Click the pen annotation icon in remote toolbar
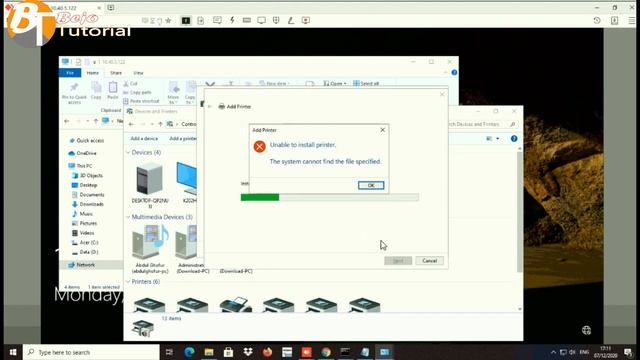The image size is (640, 360). pos(291,20)
